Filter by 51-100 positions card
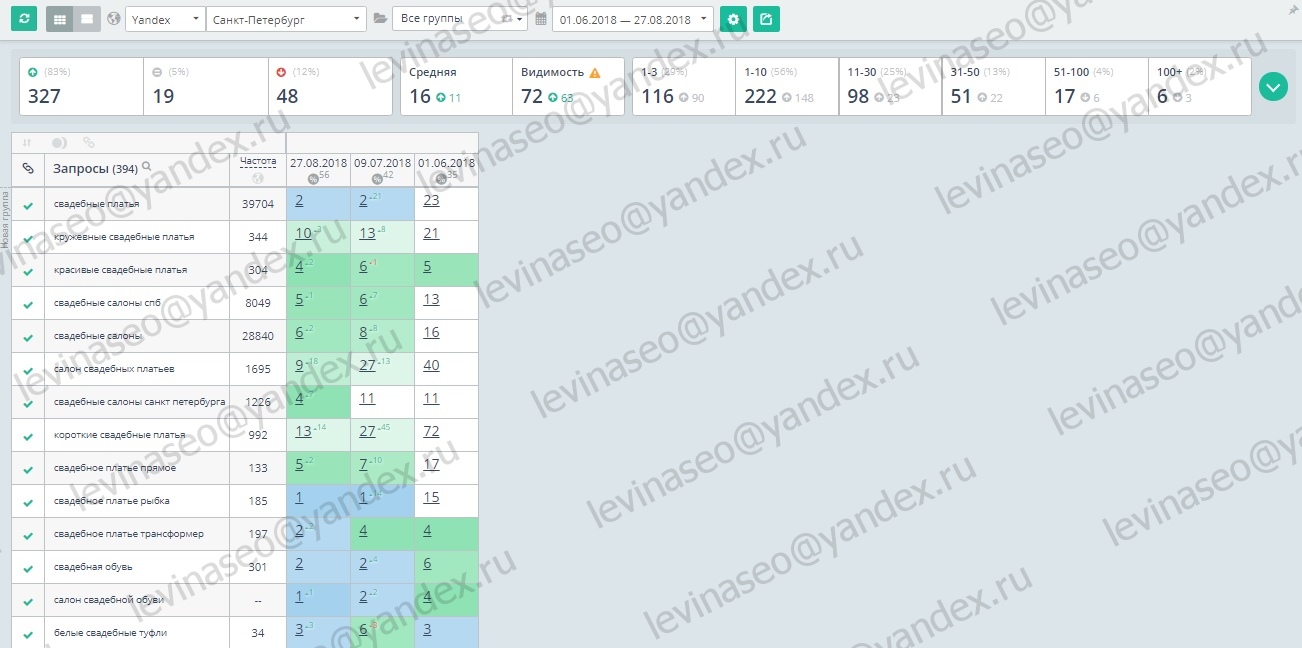 1096,86
